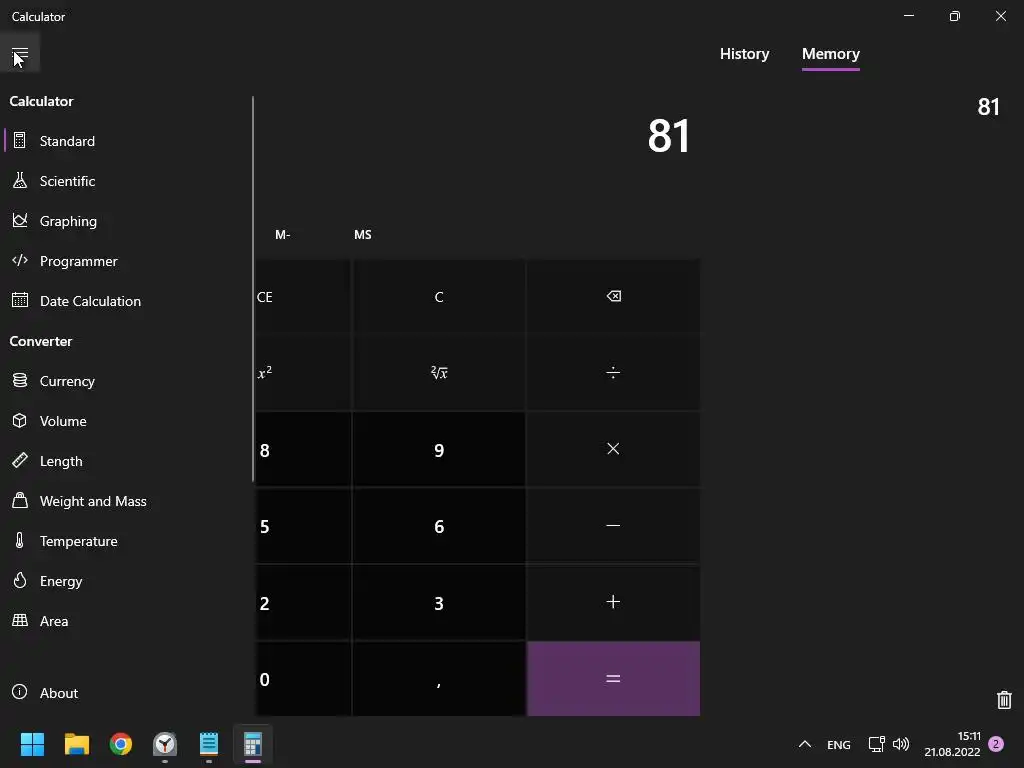Viewport: 1024px width, 768px height.
Task: Show hidden system tray icons
Action: click(x=805, y=744)
